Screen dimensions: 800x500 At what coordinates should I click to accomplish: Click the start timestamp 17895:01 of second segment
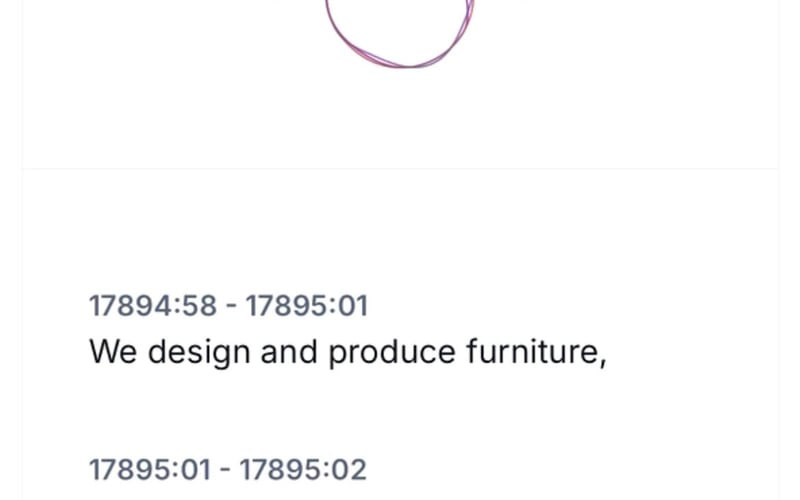click(150, 470)
